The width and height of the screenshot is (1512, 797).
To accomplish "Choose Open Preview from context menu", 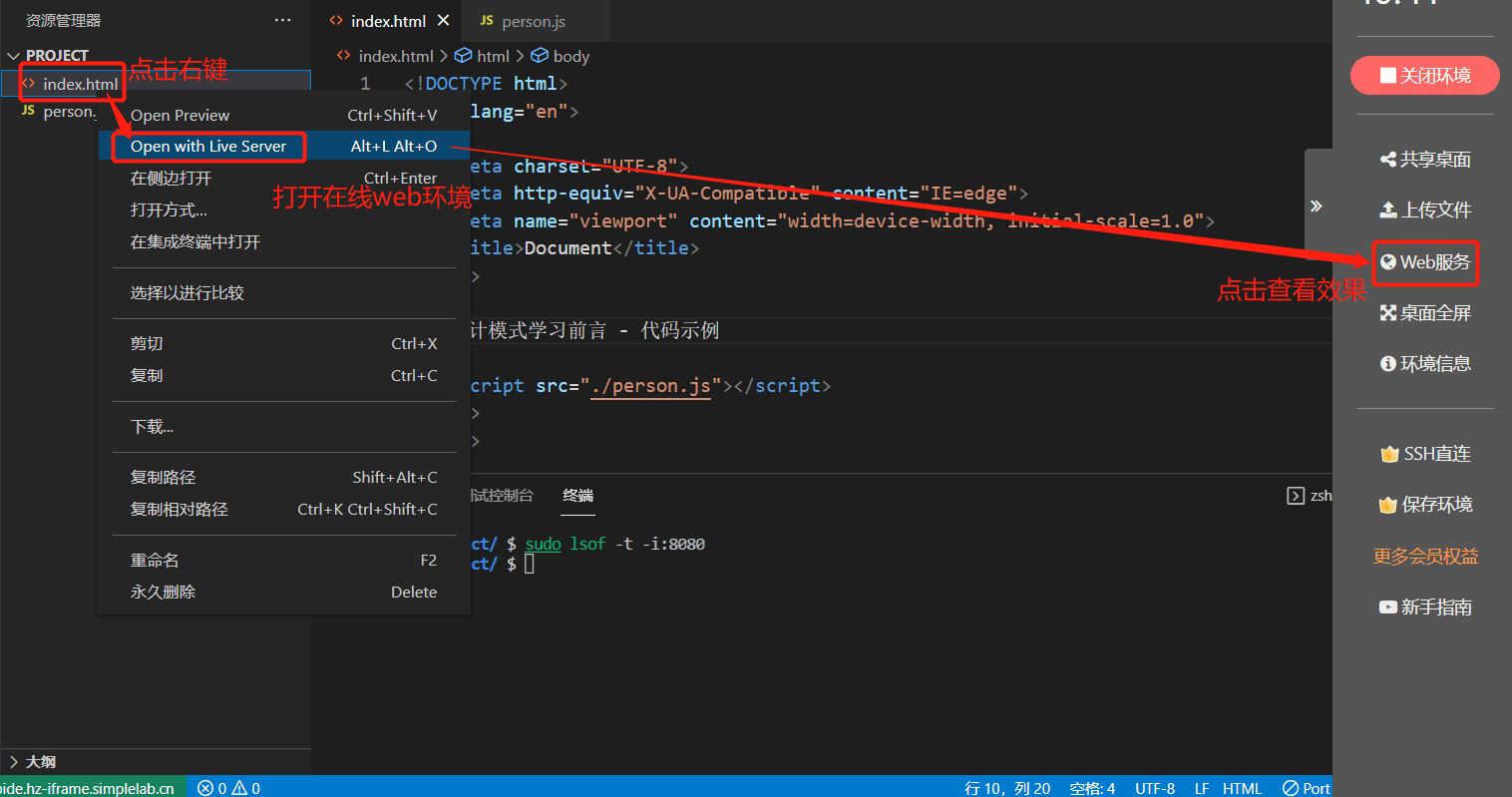I will 284,115.
